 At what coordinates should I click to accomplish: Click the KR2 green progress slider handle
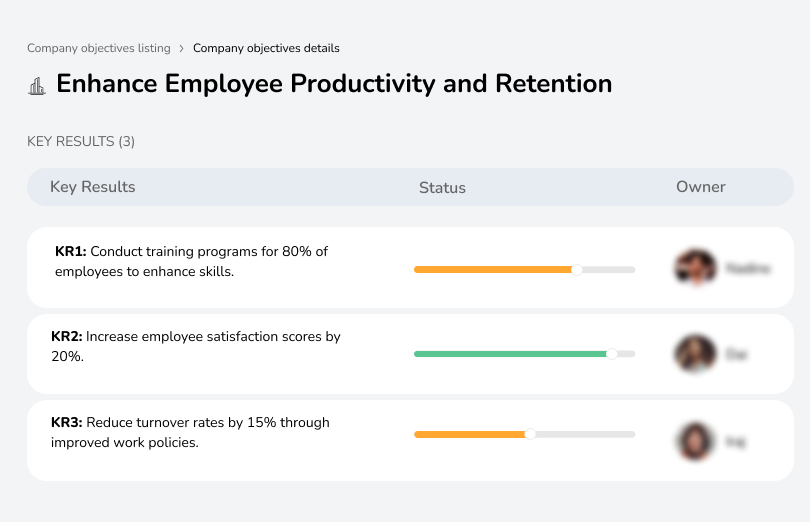click(612, 353)
